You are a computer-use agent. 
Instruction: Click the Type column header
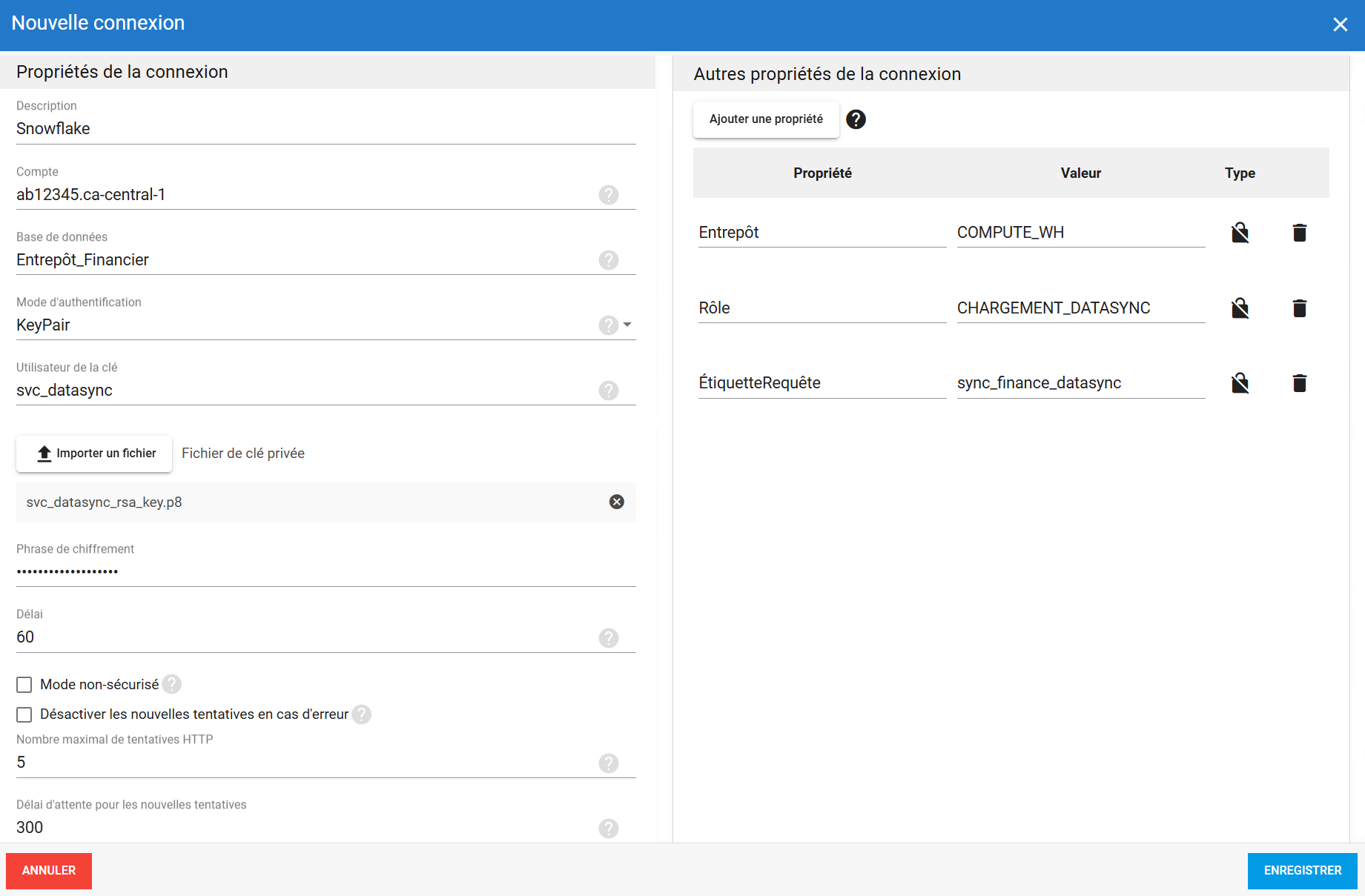1240,173
